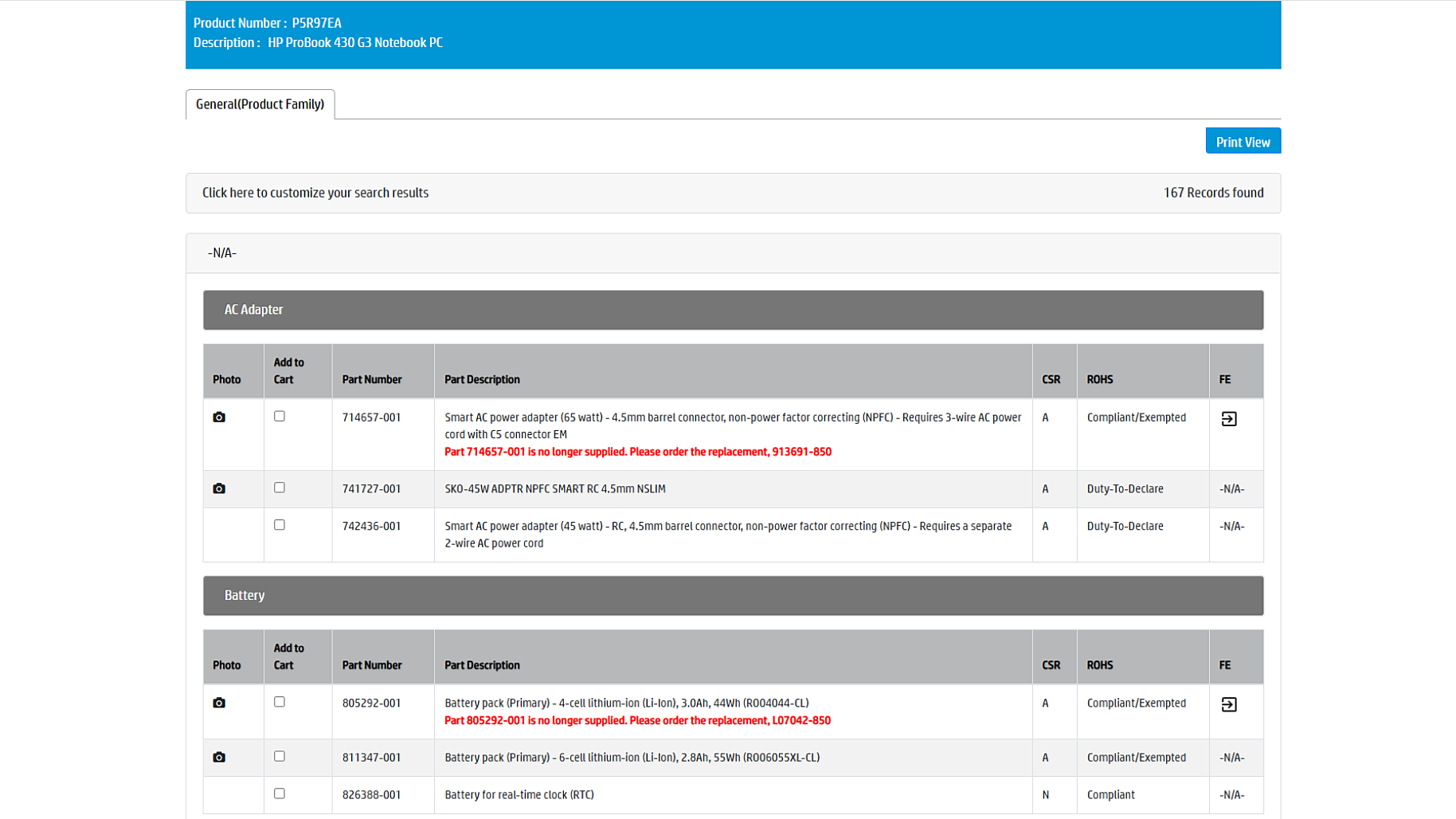The height and width of the screenshot is (819, 1456).
Task: Check Add to Cart for 741727-001
Action: 280,488
